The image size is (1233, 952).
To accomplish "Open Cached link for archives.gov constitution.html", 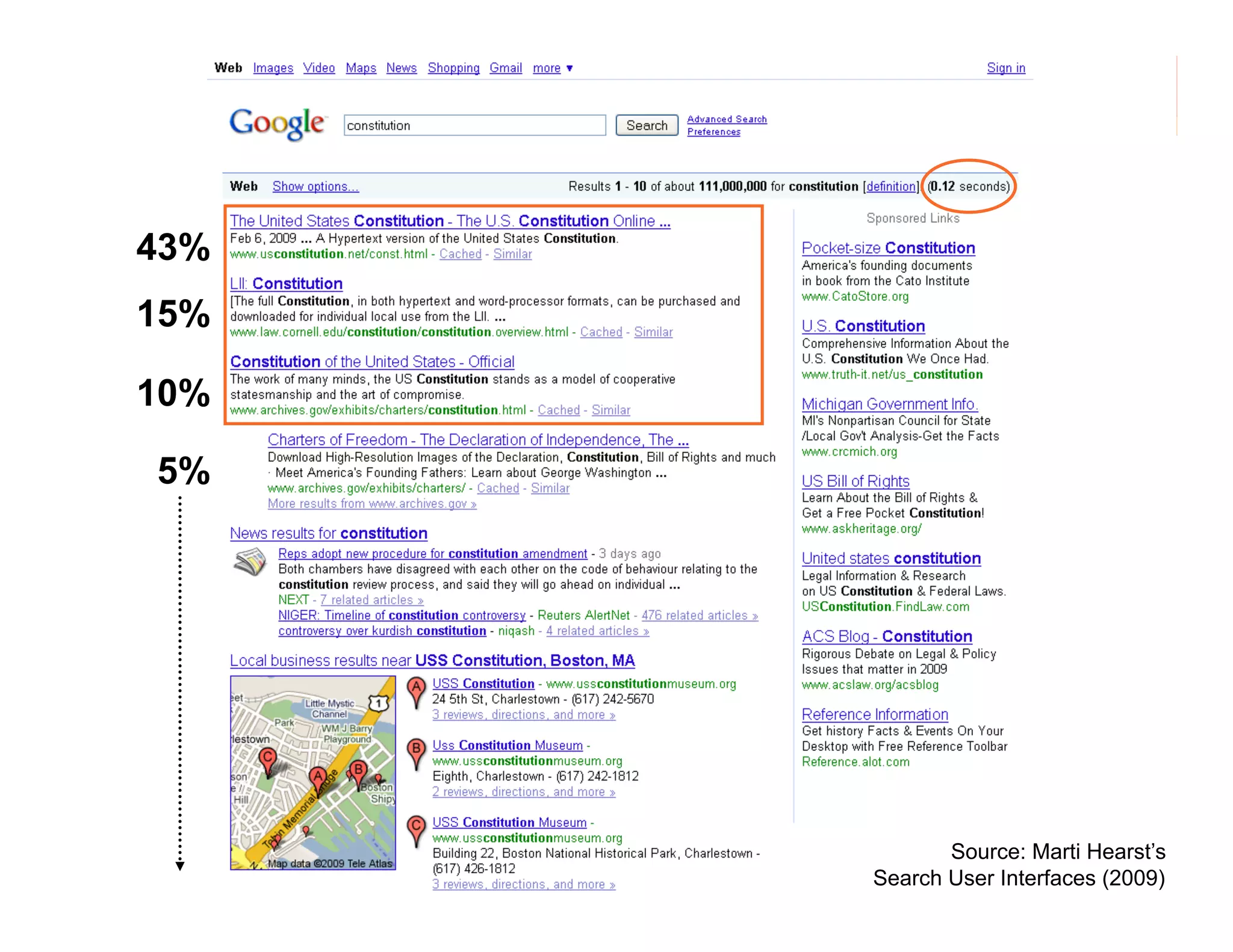I will (x=559, y=410).
